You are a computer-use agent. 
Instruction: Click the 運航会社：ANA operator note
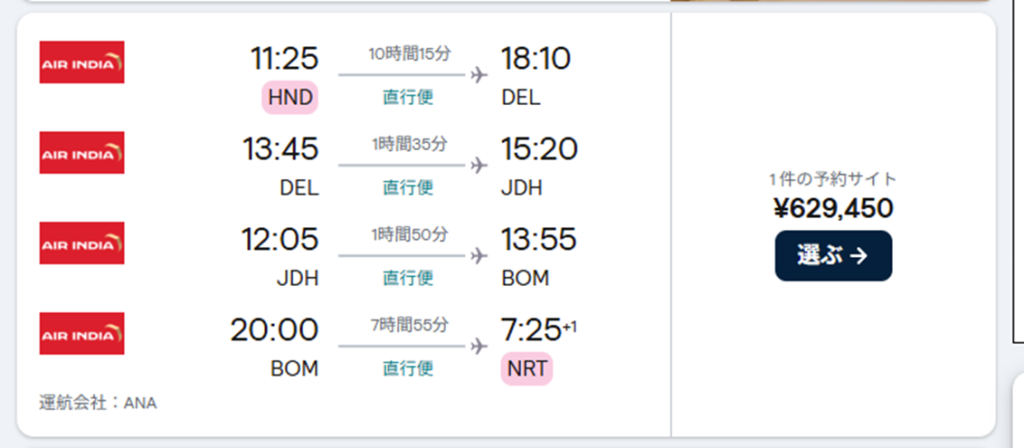pyautogui.click(x=98, y=403)
